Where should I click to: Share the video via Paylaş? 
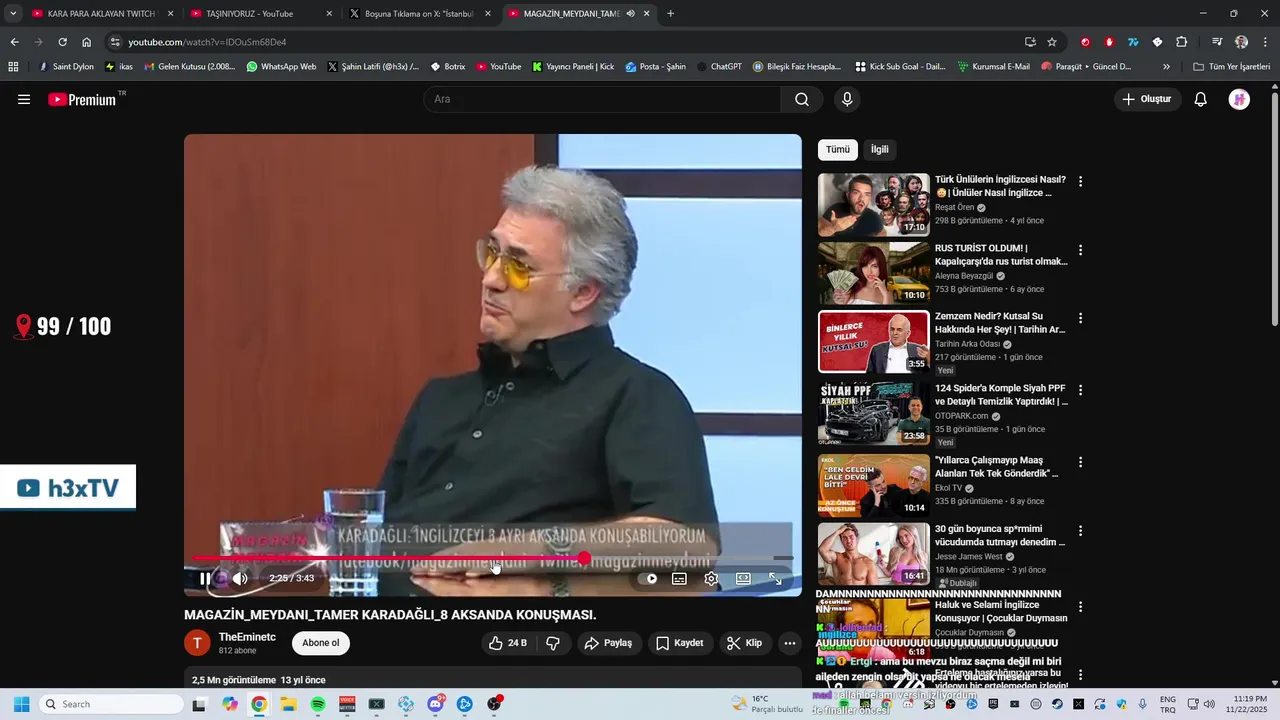(608, 643)
